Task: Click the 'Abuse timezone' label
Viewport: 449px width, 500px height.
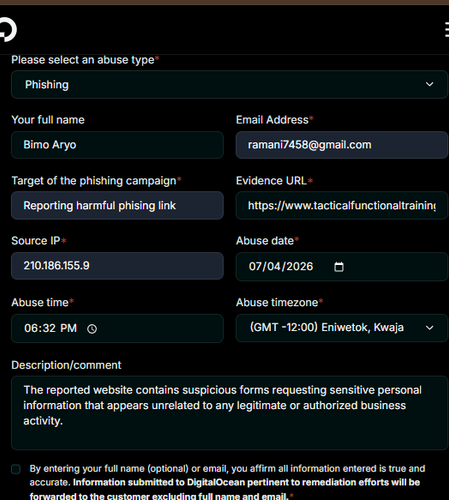Action: [x=280, y=302]
